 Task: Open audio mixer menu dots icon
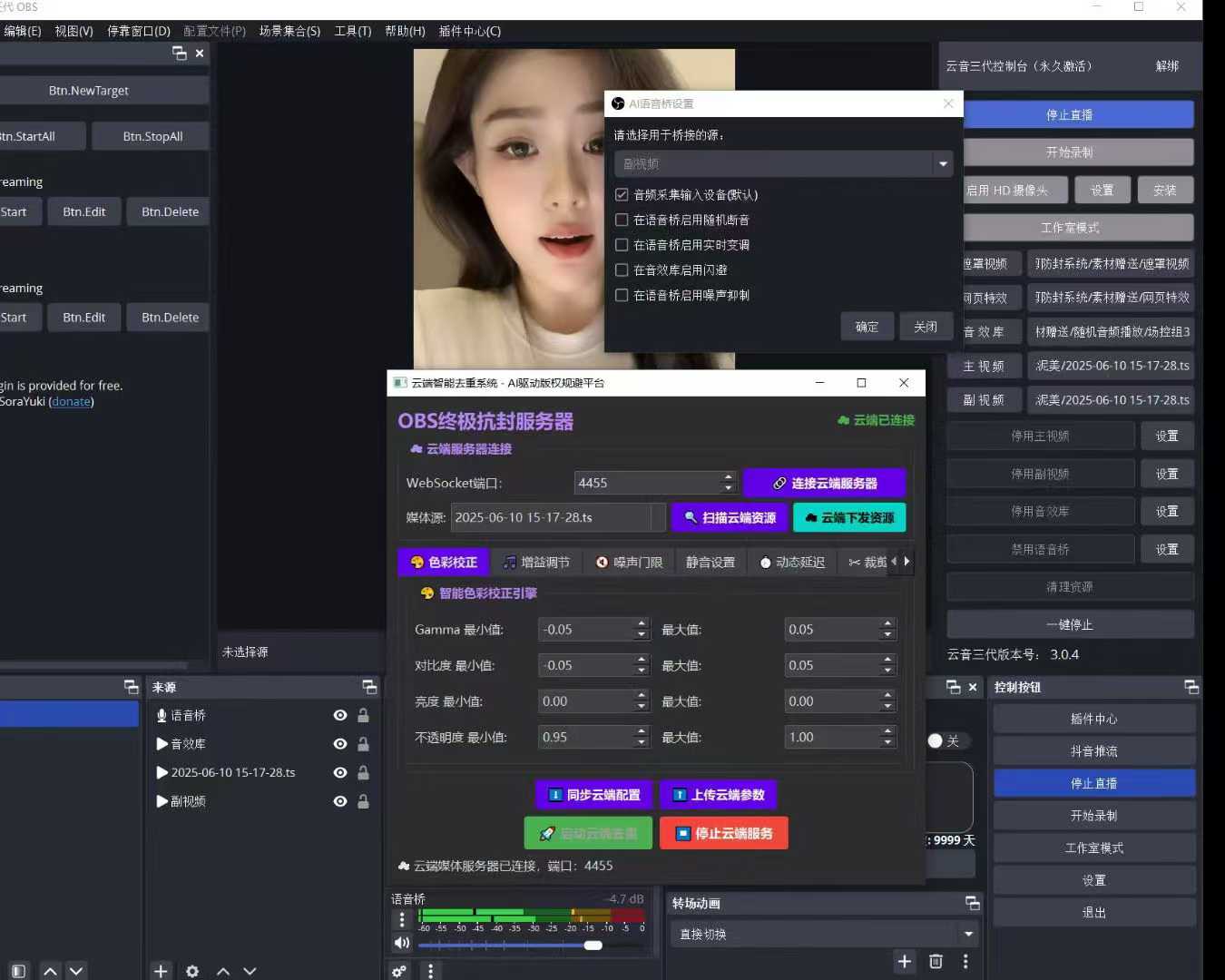(x=431, y=971)
